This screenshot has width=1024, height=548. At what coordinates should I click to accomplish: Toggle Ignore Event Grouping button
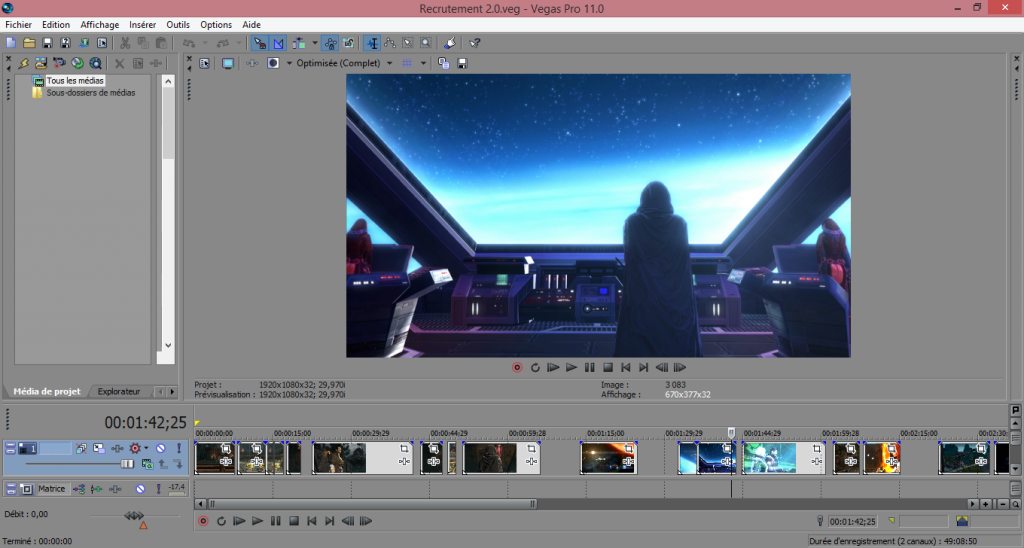349,43
